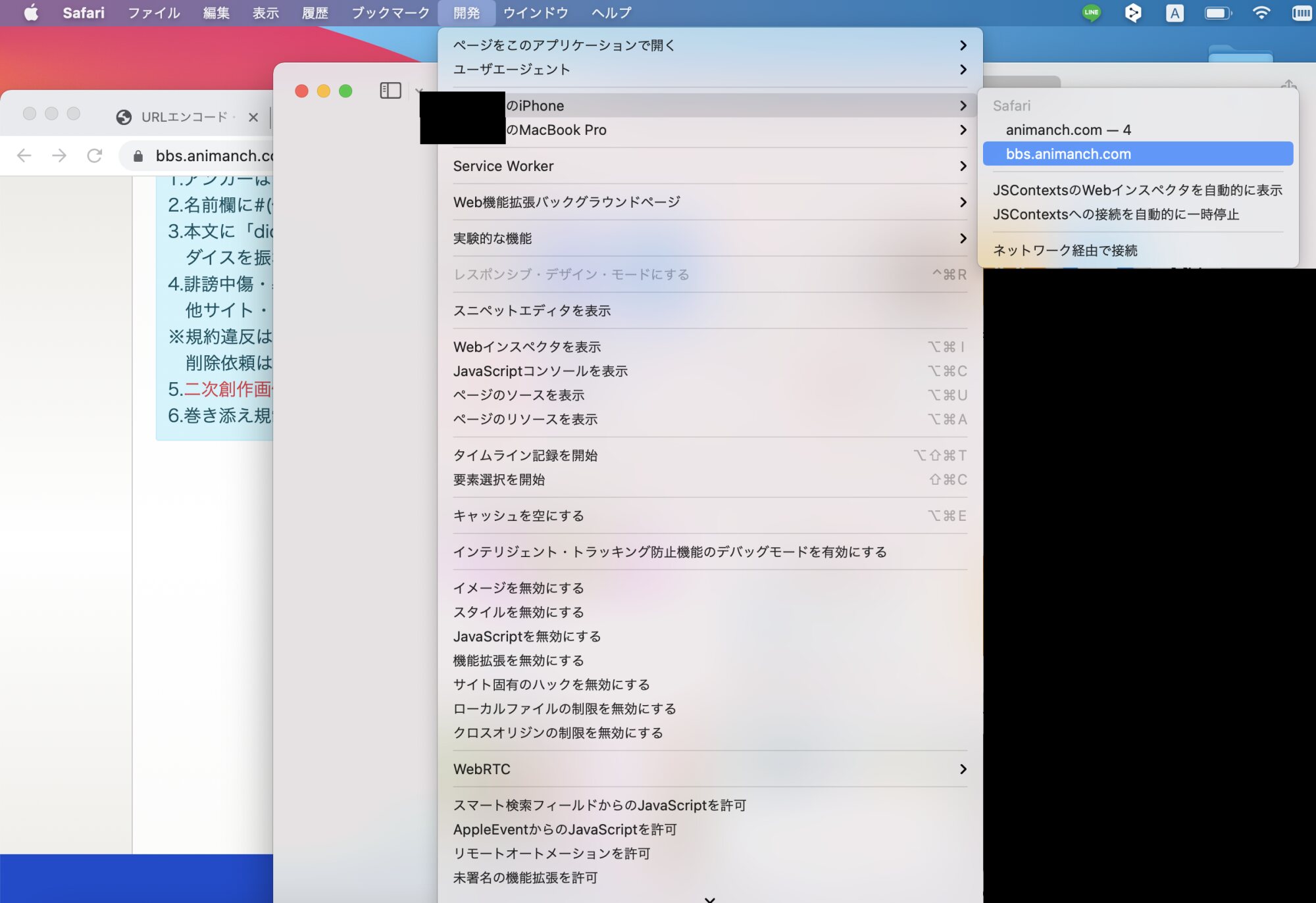
Task: Toggle JSContextsへの接続を自動的に一時停止
Action: tap(1115, 214)
